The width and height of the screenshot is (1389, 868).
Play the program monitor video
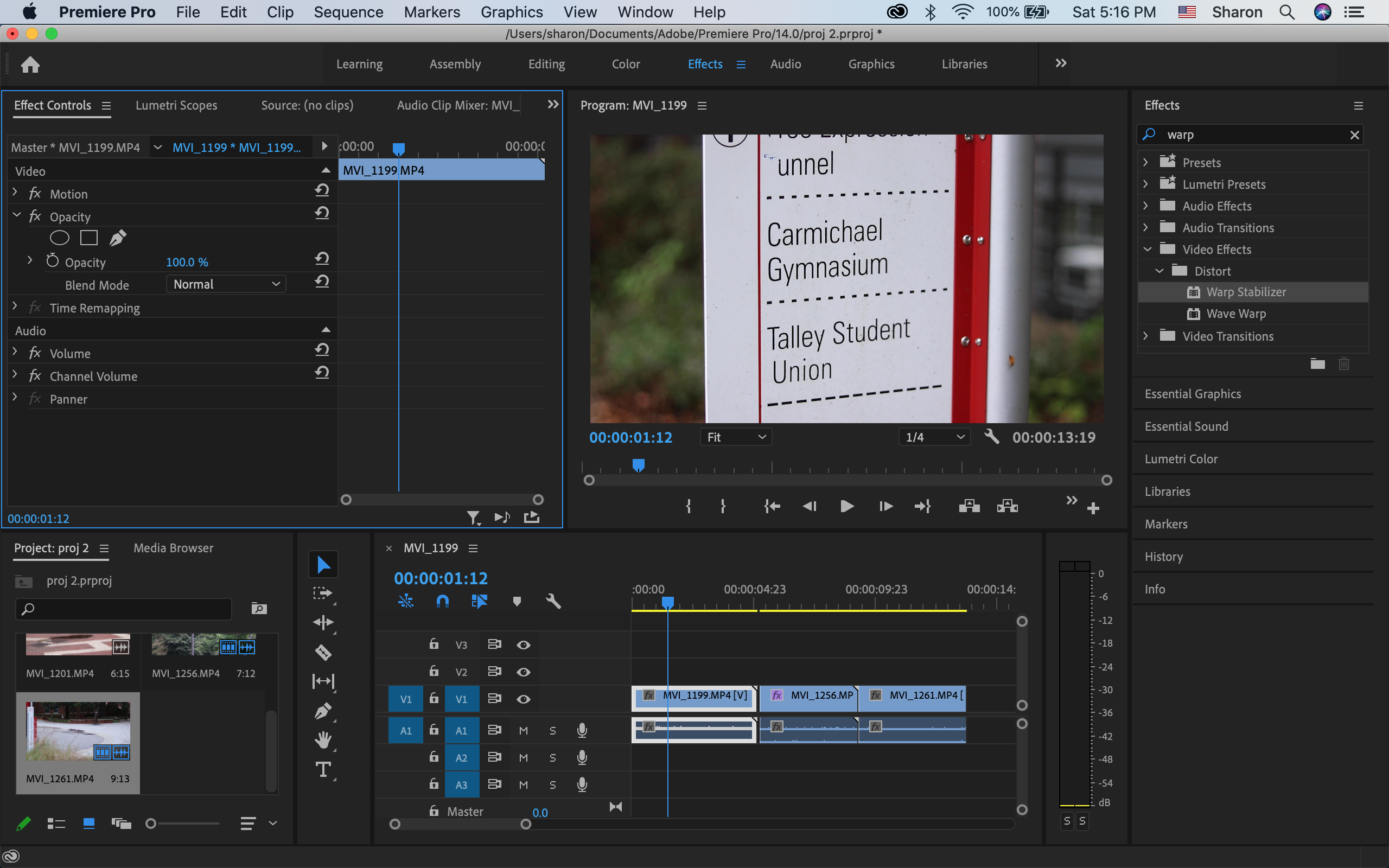pos(846,506)
